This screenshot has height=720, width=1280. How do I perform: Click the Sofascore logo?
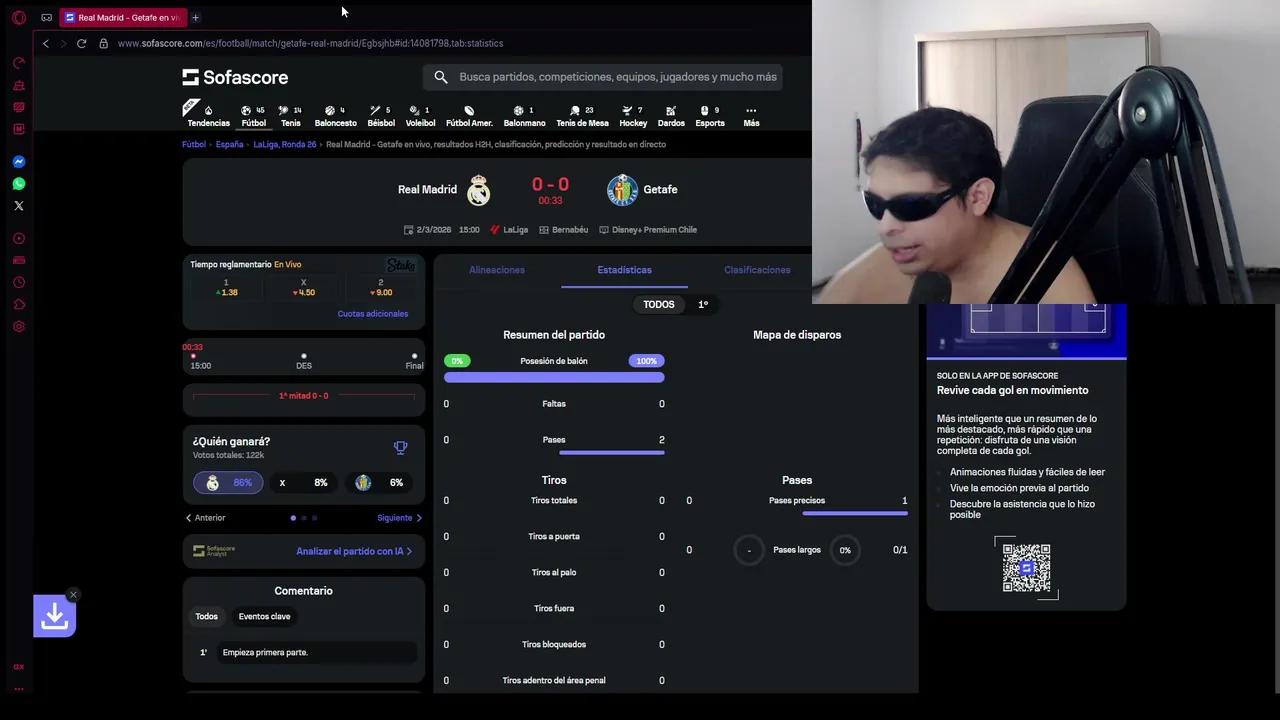[235, 77]
